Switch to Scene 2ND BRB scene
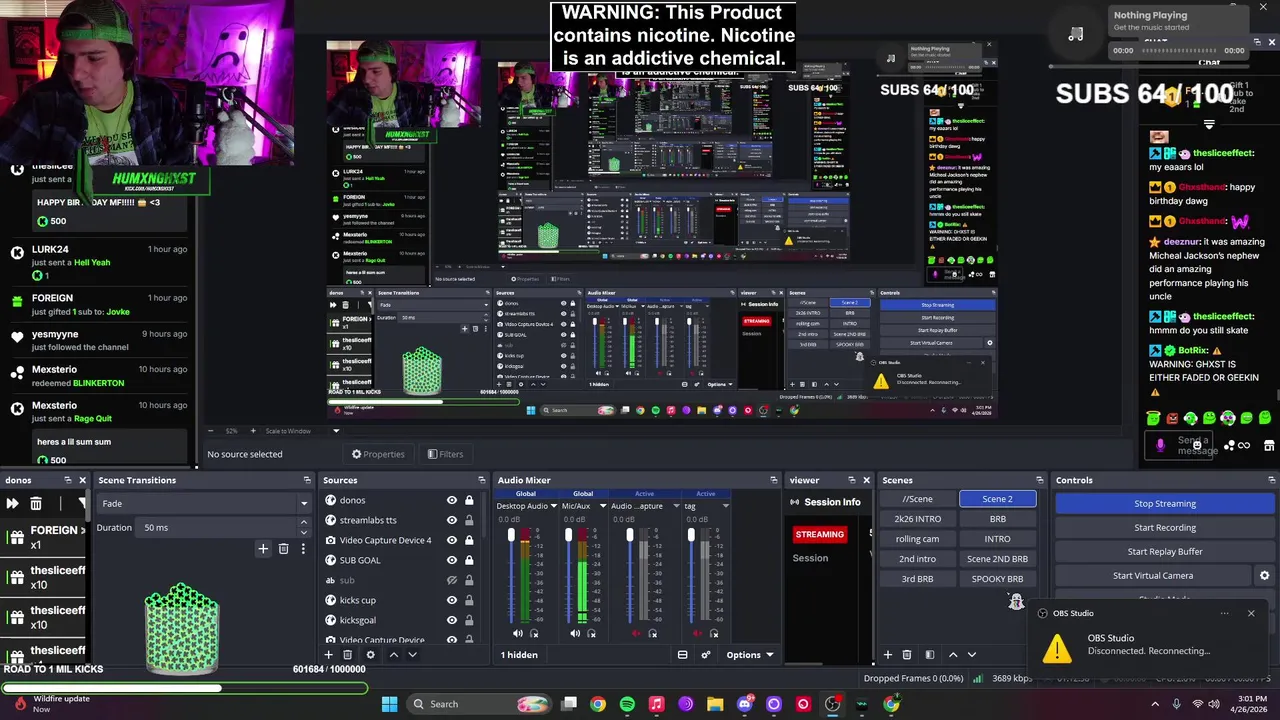Viewport: 1280px width, 720px height. 997,559
